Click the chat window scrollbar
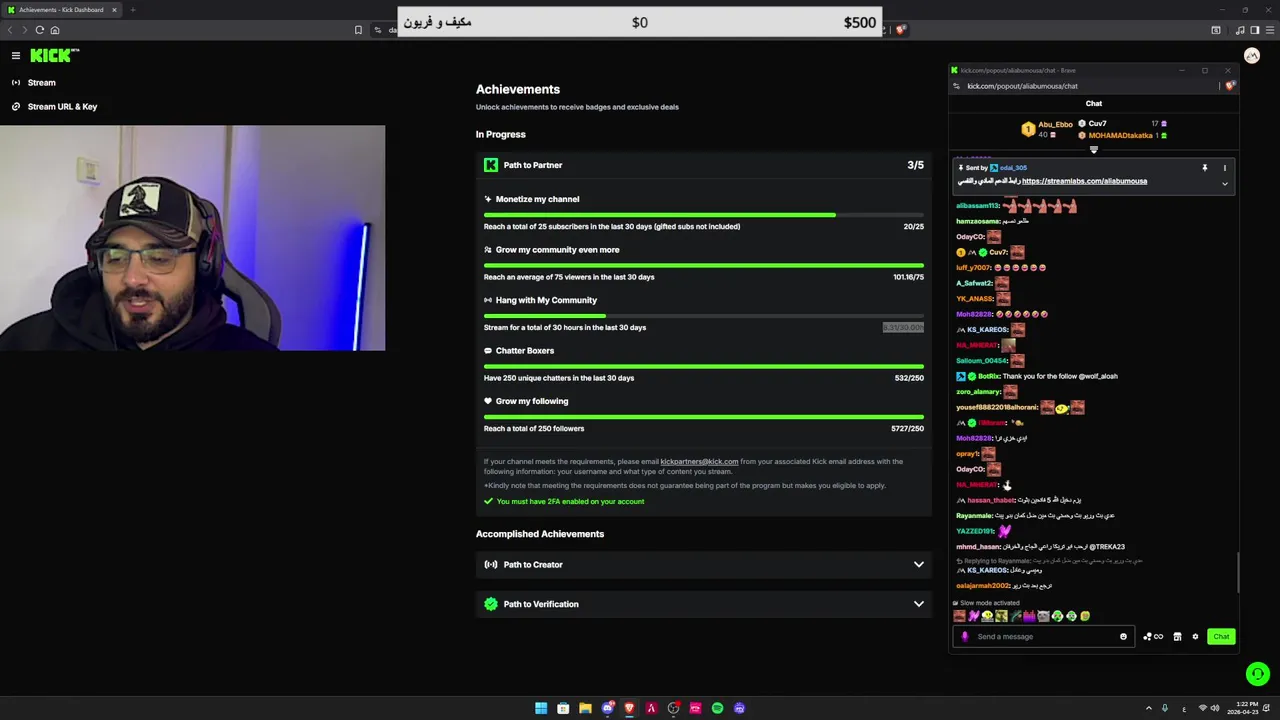 point(1238,572)
